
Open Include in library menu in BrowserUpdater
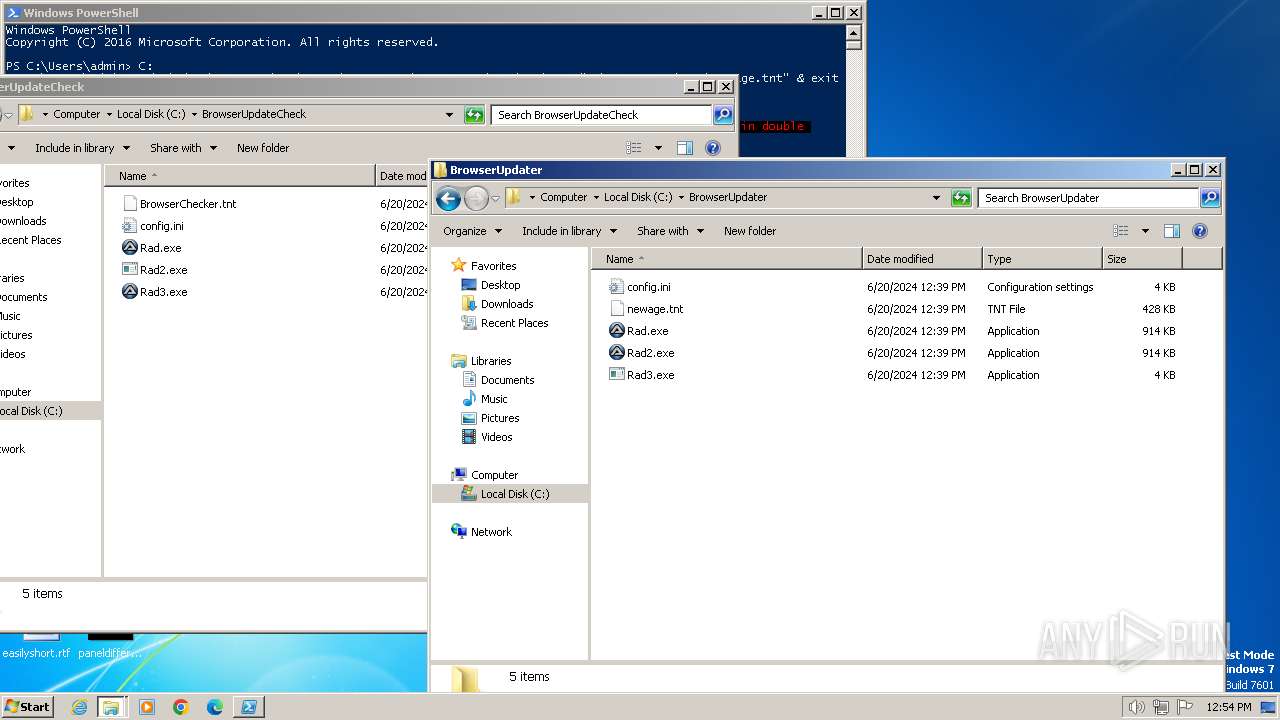click(568, 231)
